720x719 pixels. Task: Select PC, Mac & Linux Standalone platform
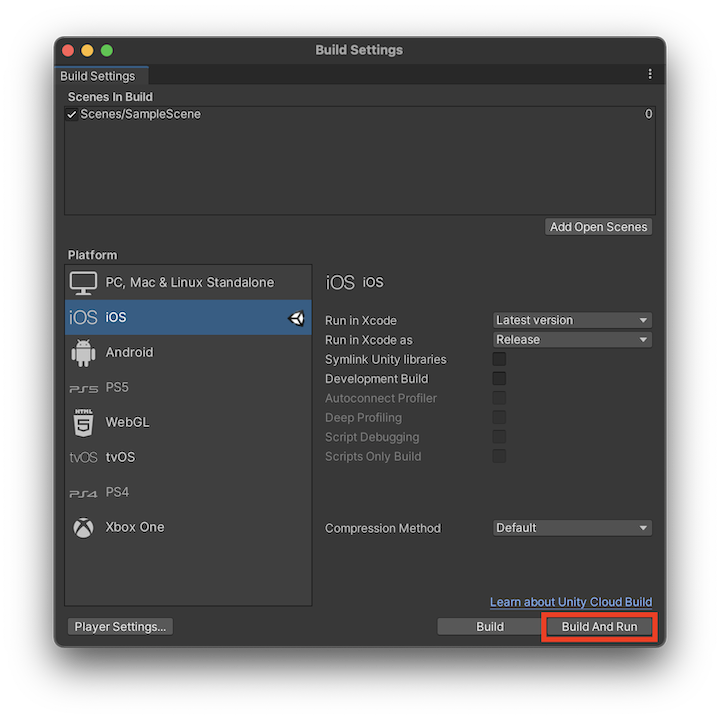(188, 282)
